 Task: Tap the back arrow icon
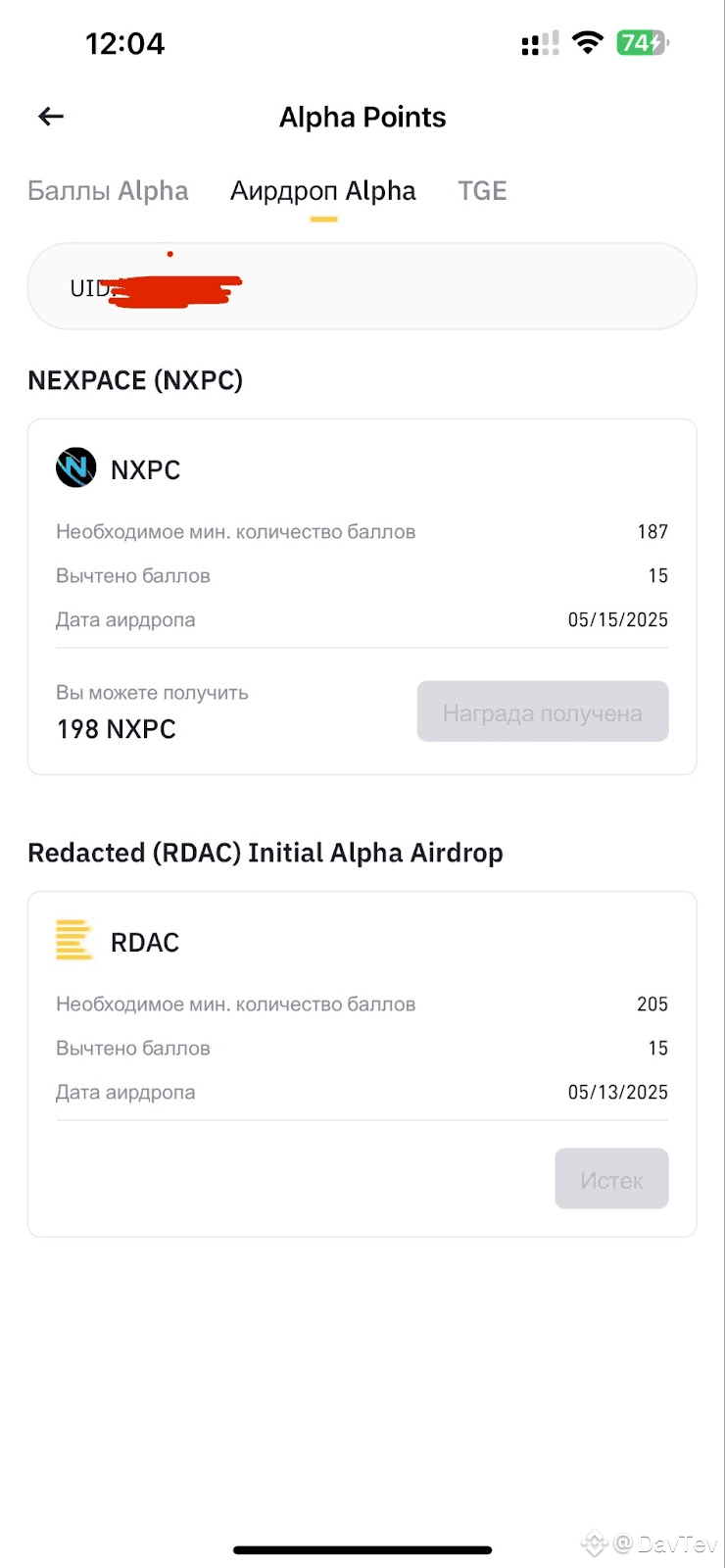pyautogui.click(x=51, y=117)
